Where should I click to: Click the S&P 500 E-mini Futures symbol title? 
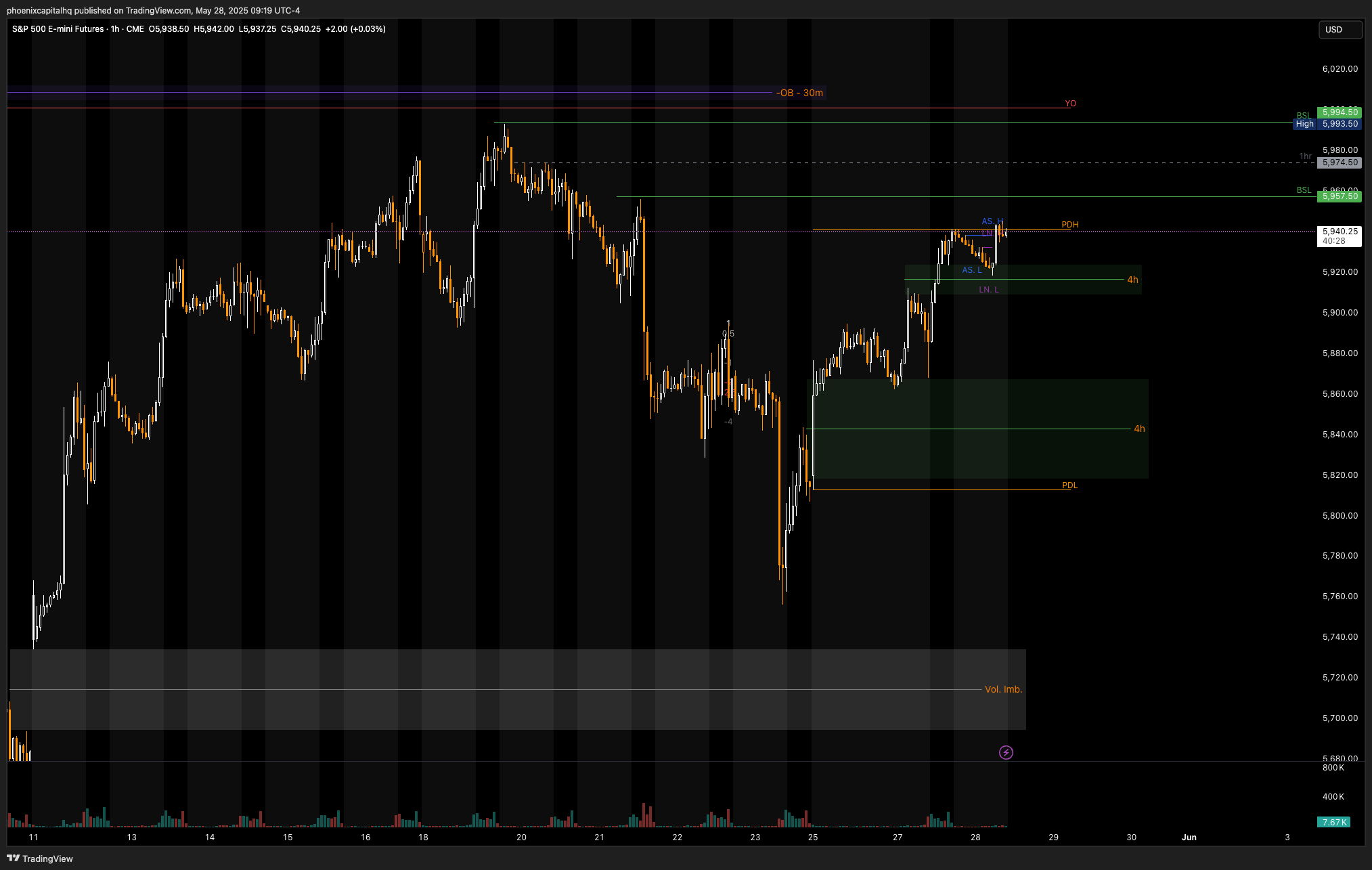coord(58,29)
